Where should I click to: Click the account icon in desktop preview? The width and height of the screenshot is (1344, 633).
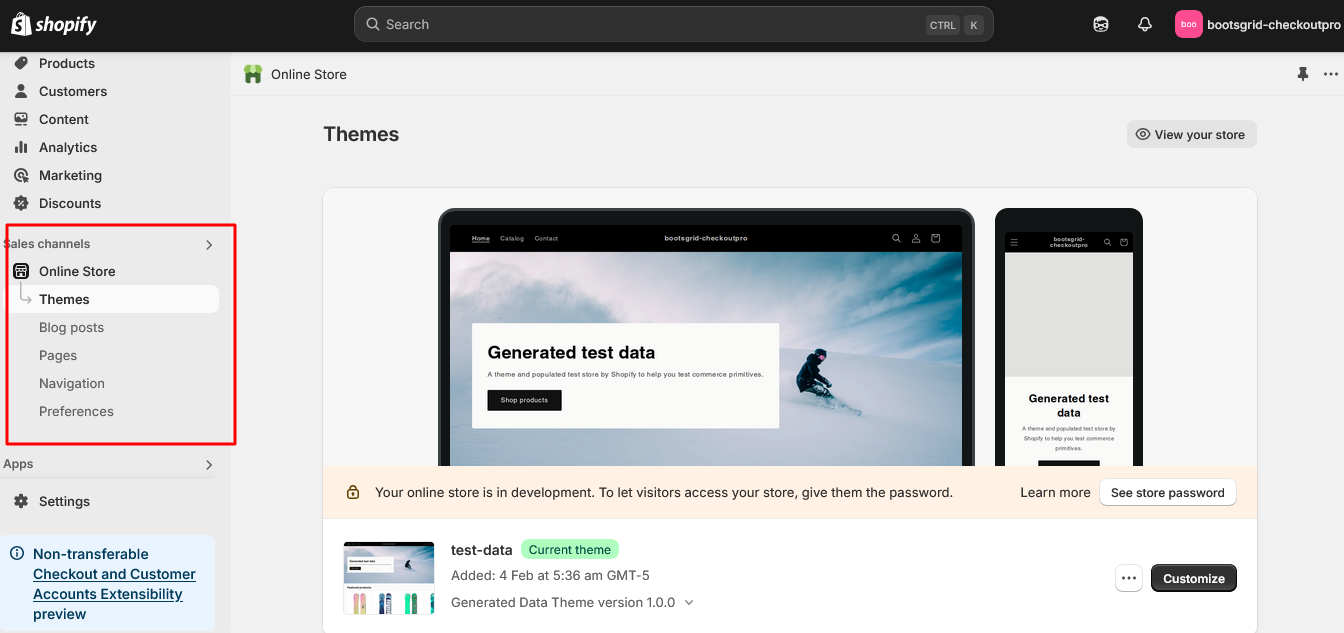(x=916, y=238)
